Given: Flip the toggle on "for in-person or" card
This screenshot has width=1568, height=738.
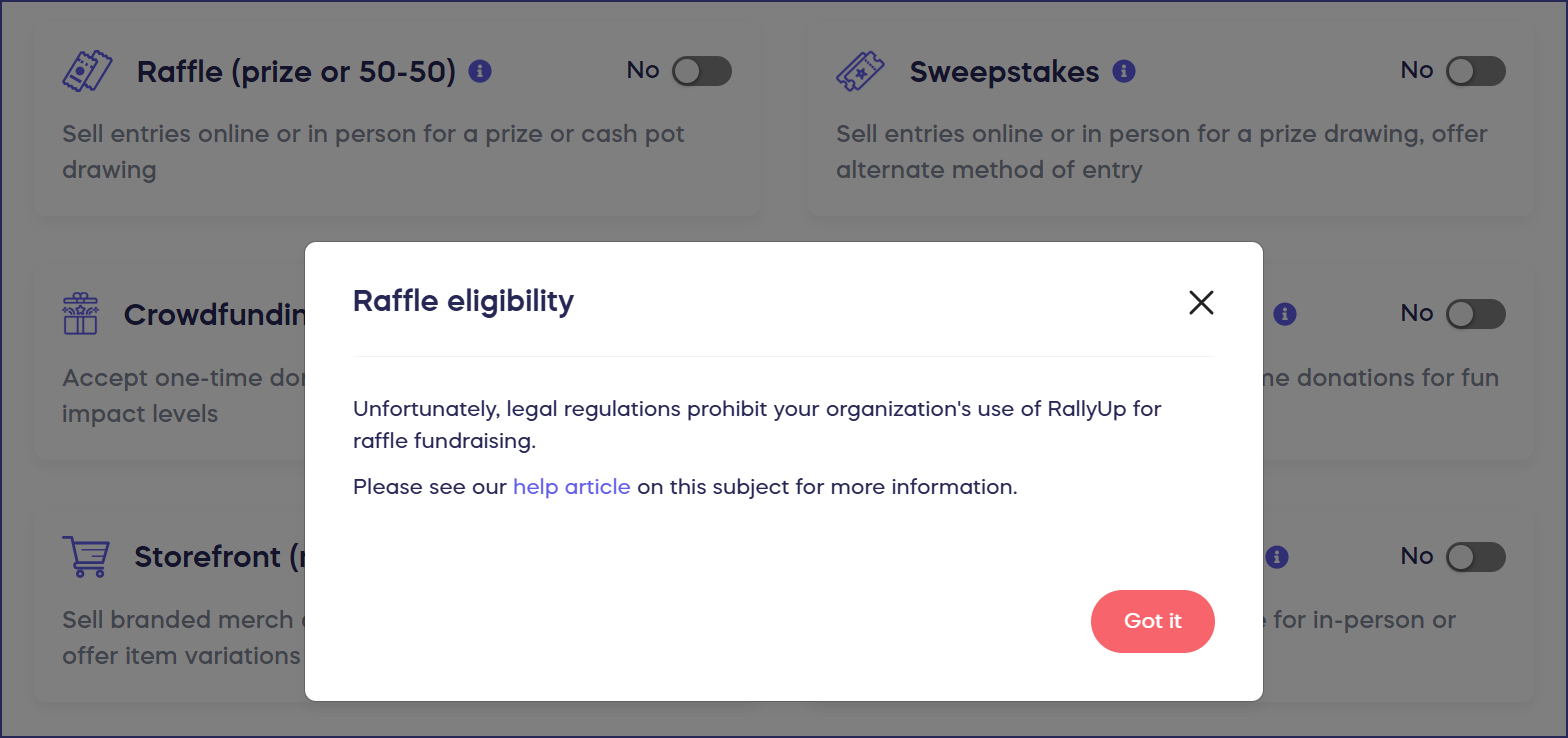Looking at the screenshot, I should (1475, 557).
